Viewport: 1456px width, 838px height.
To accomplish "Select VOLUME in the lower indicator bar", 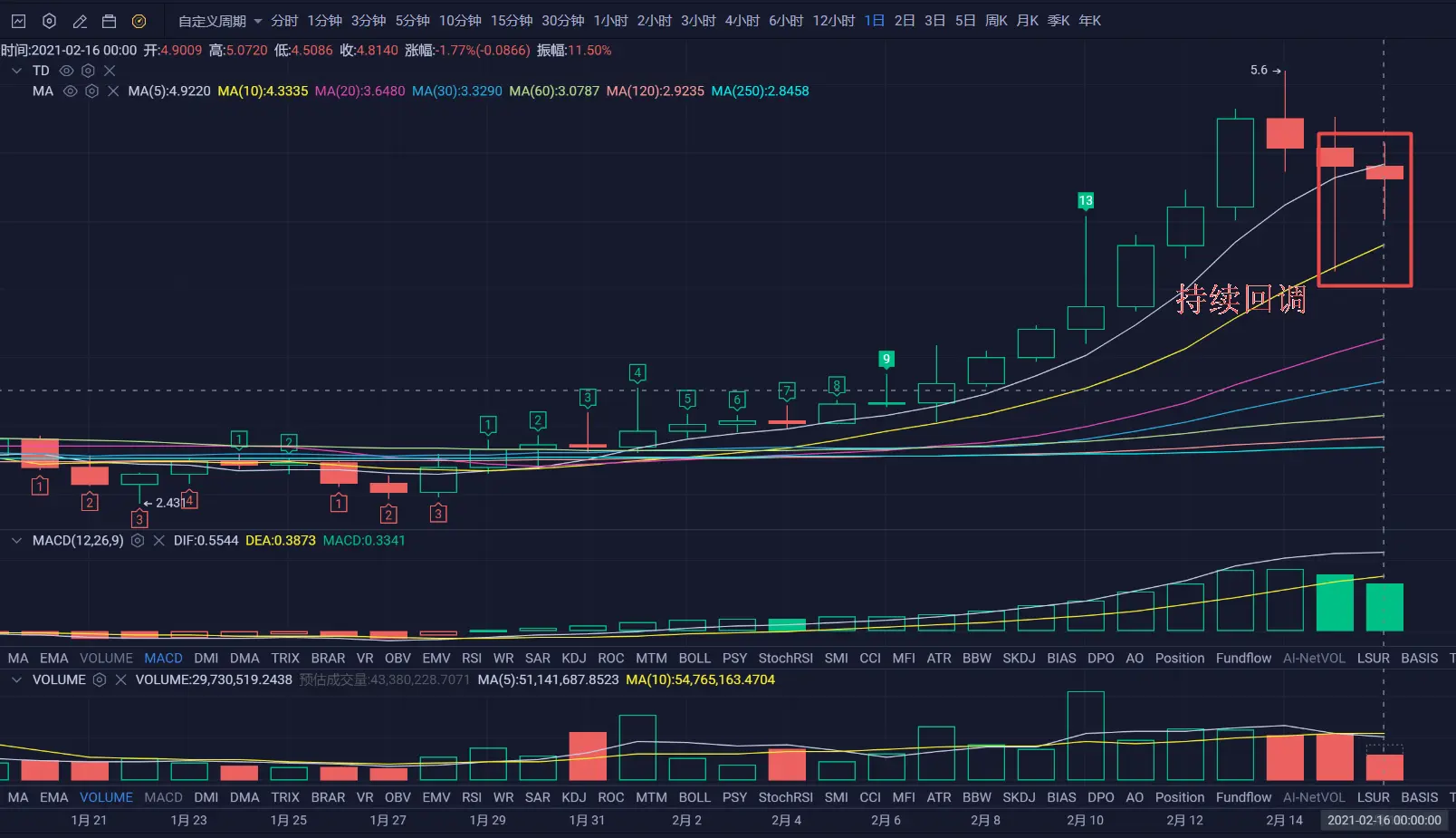I will tap(106, 798).
